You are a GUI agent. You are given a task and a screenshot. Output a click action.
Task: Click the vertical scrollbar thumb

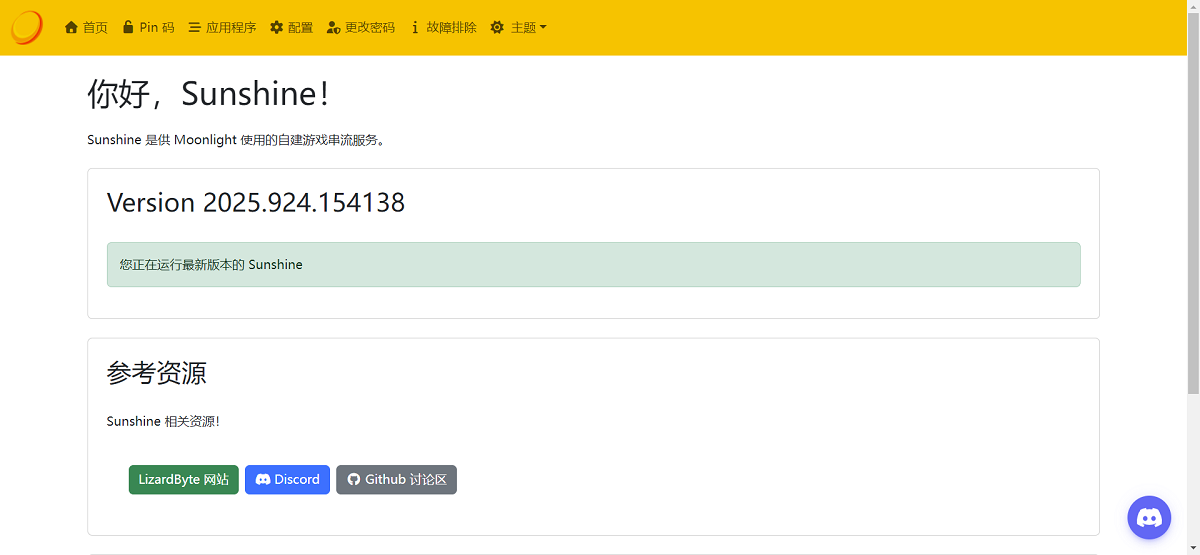[x=1192, y=200]
